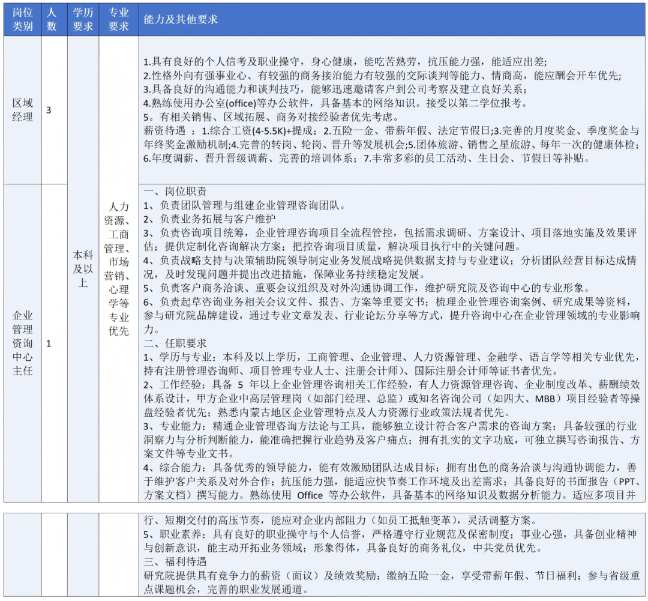Click the line starting 研究院提供具有竞争力的薪资

coord(391,575)
